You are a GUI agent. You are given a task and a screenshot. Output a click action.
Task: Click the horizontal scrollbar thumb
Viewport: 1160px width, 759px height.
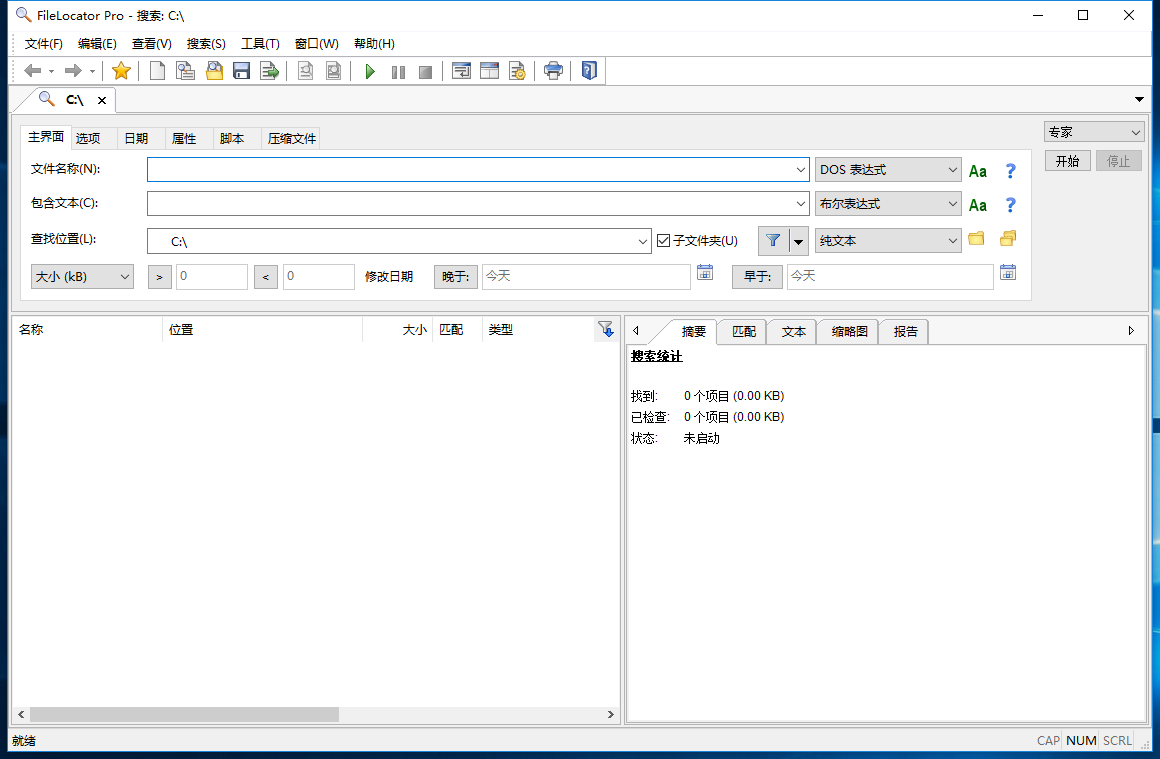click(x=184, y=715)
